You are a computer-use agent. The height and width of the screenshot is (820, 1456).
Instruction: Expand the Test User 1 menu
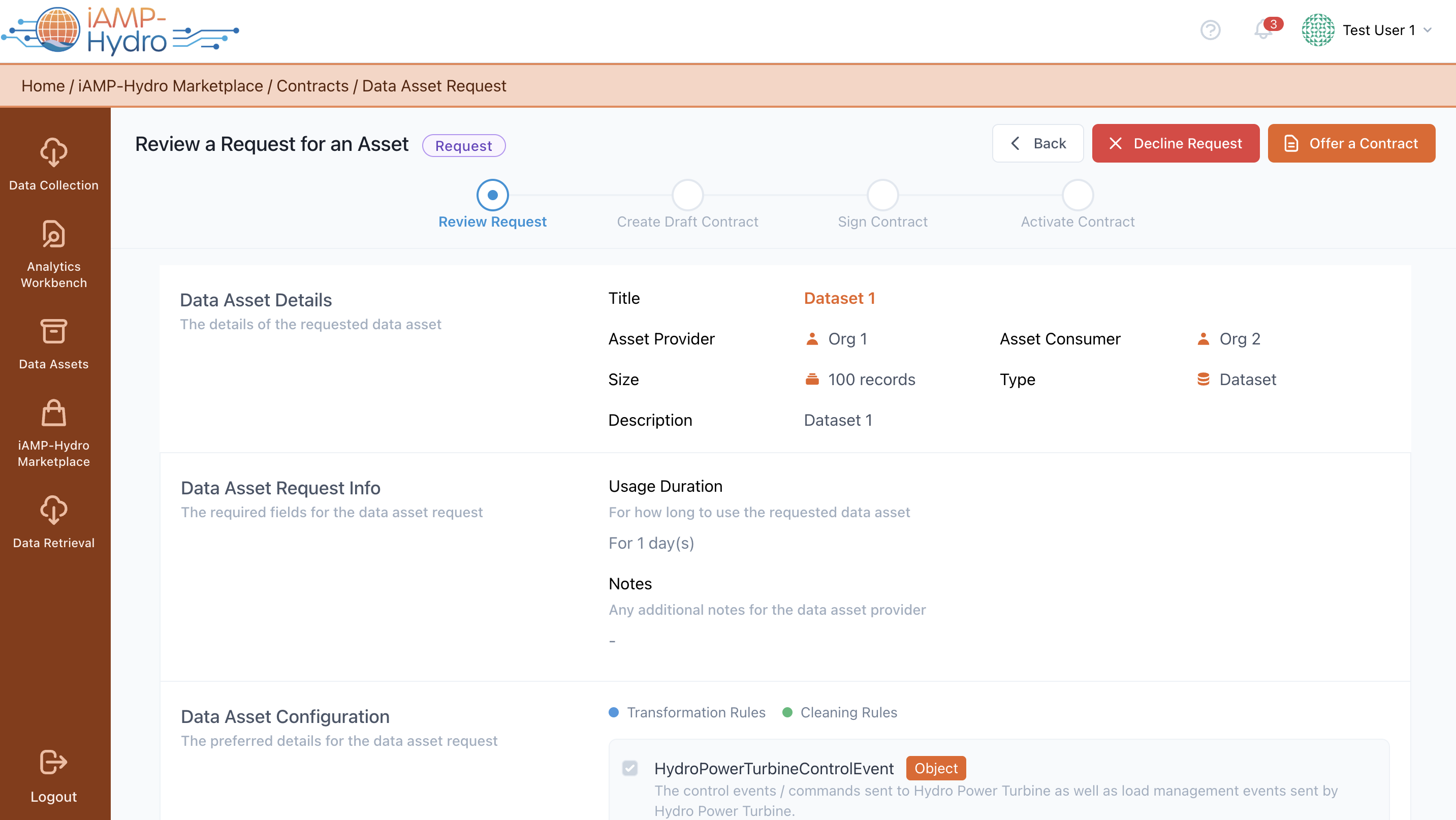[1427, 30]
